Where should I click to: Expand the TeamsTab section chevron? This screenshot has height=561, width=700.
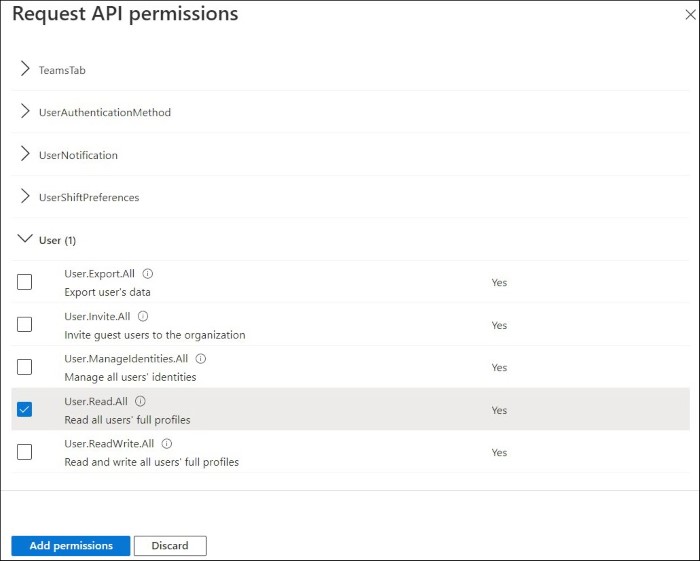(25, 69)
